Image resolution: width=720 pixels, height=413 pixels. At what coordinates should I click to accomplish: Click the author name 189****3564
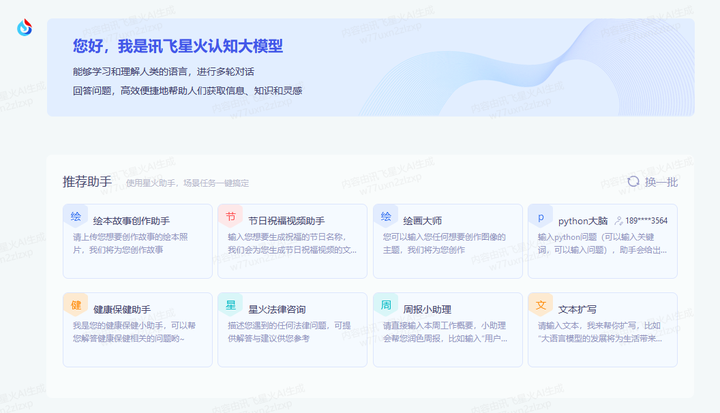point(646,221)
